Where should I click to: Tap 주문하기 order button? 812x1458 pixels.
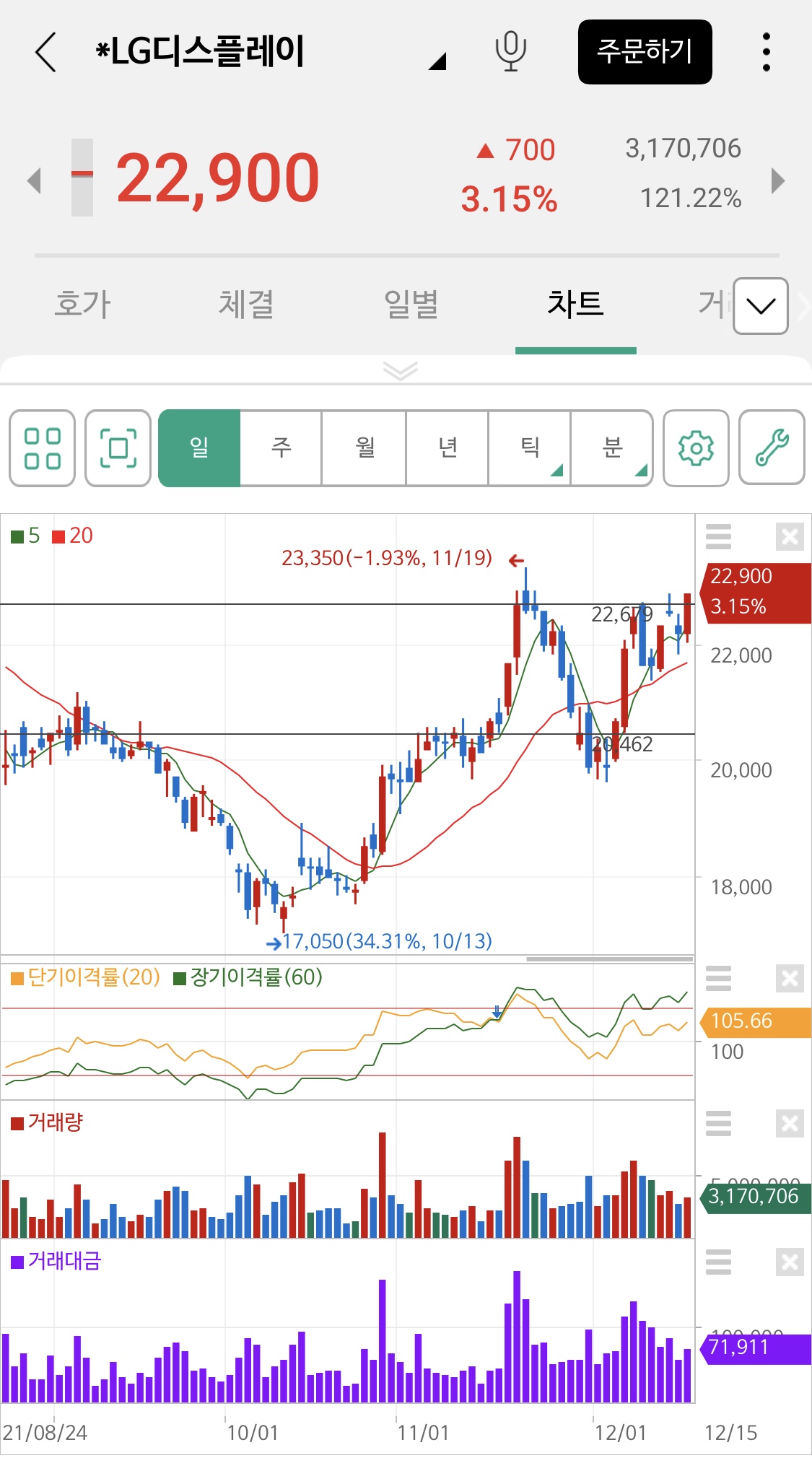(645, 52)
